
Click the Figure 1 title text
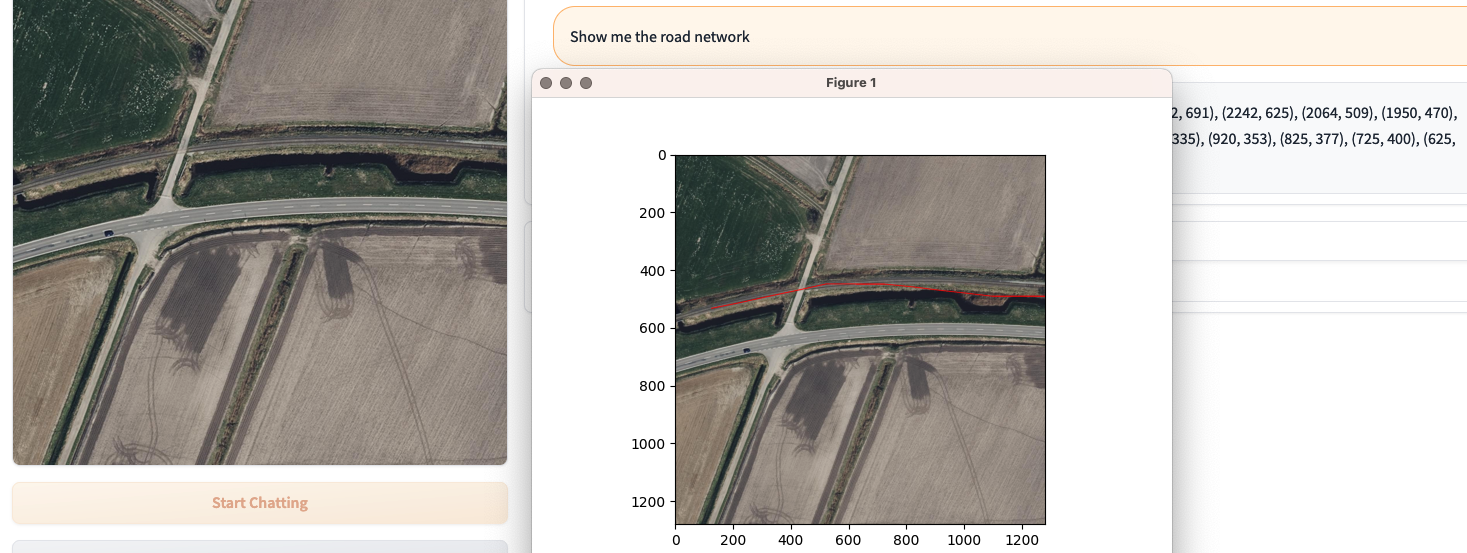point(850,83)
